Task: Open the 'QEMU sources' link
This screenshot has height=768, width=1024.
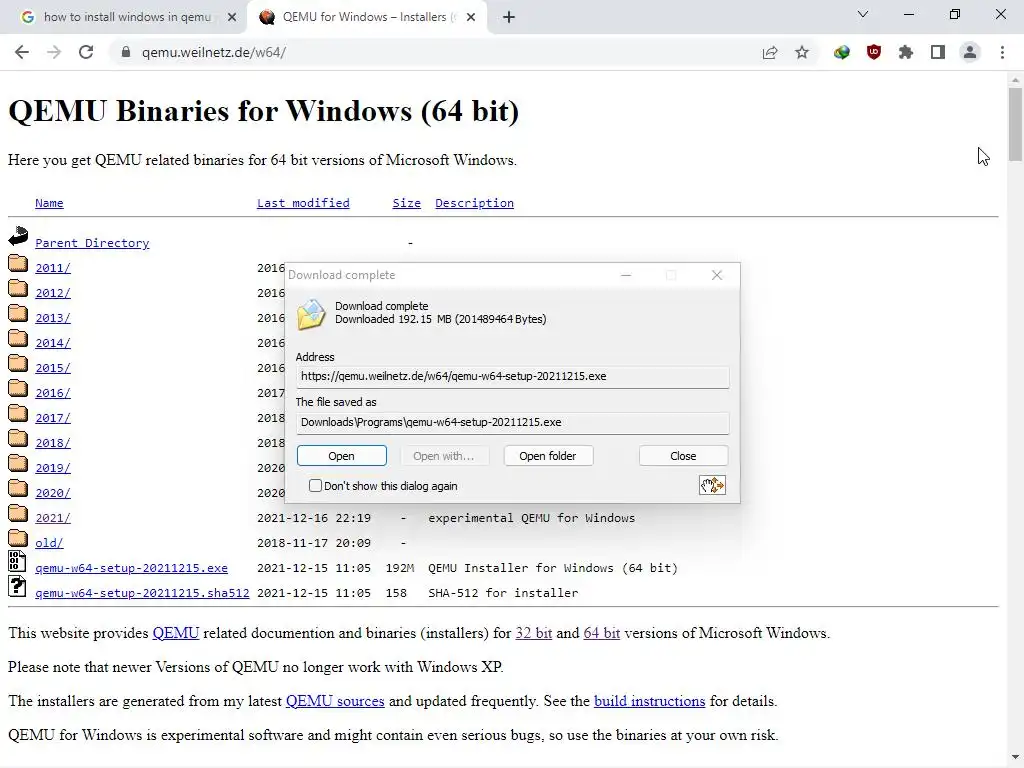Action: pyautogui.click(x=335, y=701)
